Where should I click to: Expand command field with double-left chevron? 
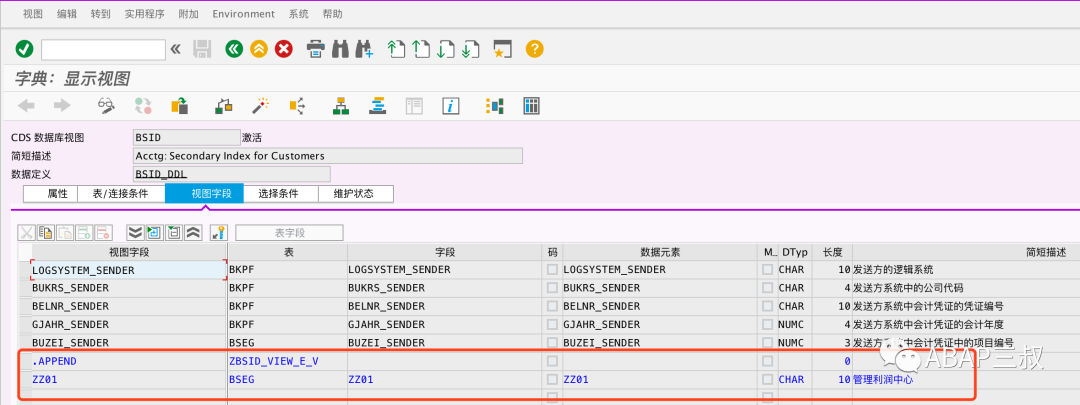176,49
